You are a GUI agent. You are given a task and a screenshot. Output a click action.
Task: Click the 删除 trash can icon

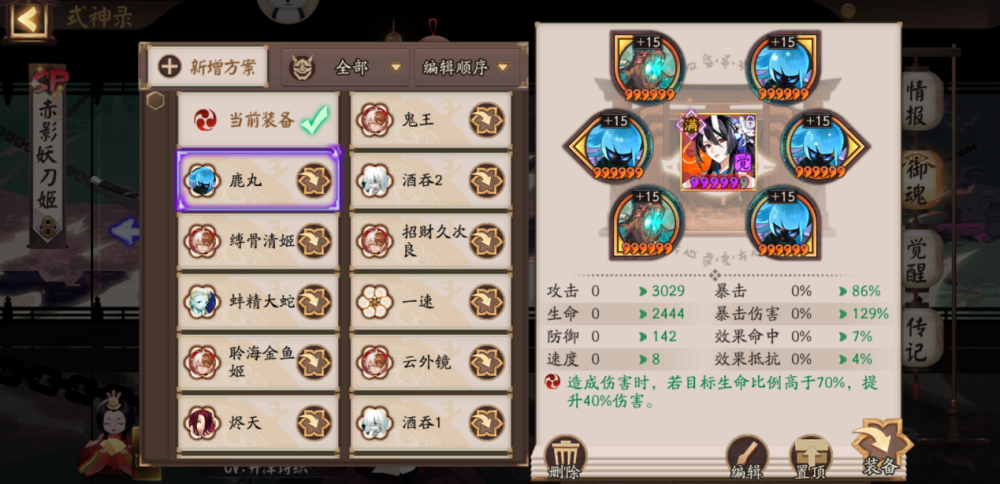point(564,457)
